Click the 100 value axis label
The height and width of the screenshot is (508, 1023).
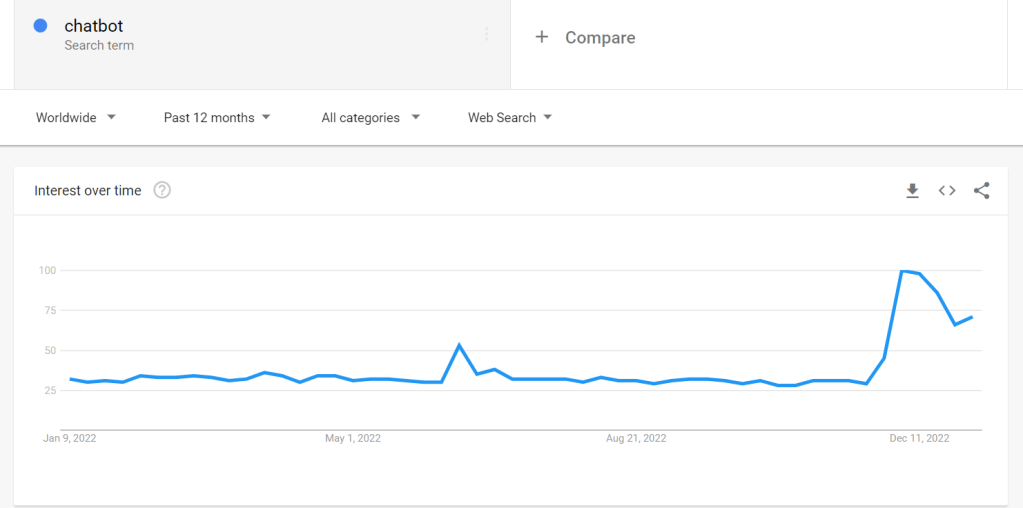pyautogui.click(x=46, y=270)
